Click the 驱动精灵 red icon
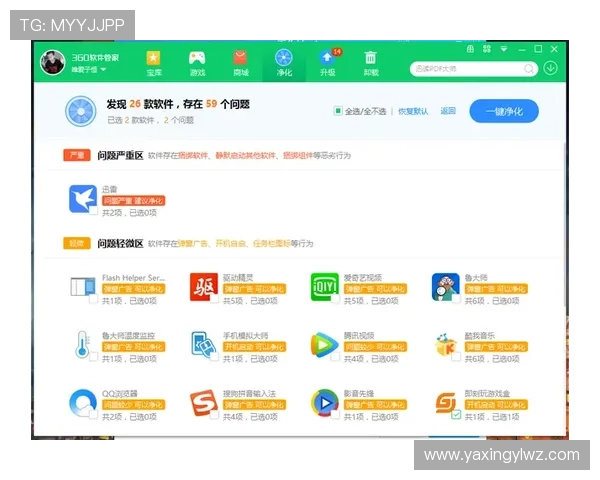This screenshot has width=600, height=480. (x=204, y=287)
